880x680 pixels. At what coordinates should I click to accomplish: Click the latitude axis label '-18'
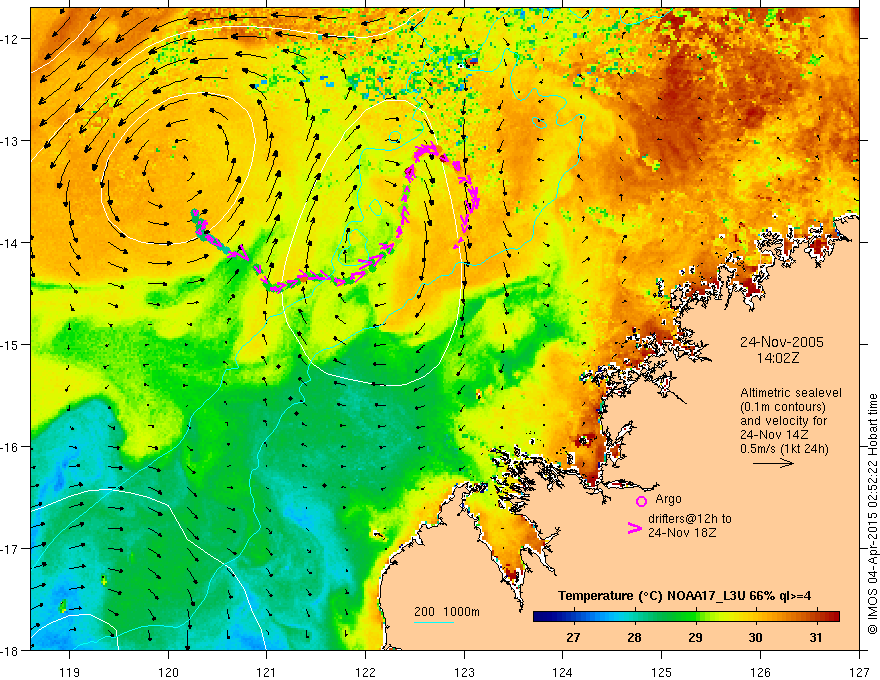coord(11,650)
